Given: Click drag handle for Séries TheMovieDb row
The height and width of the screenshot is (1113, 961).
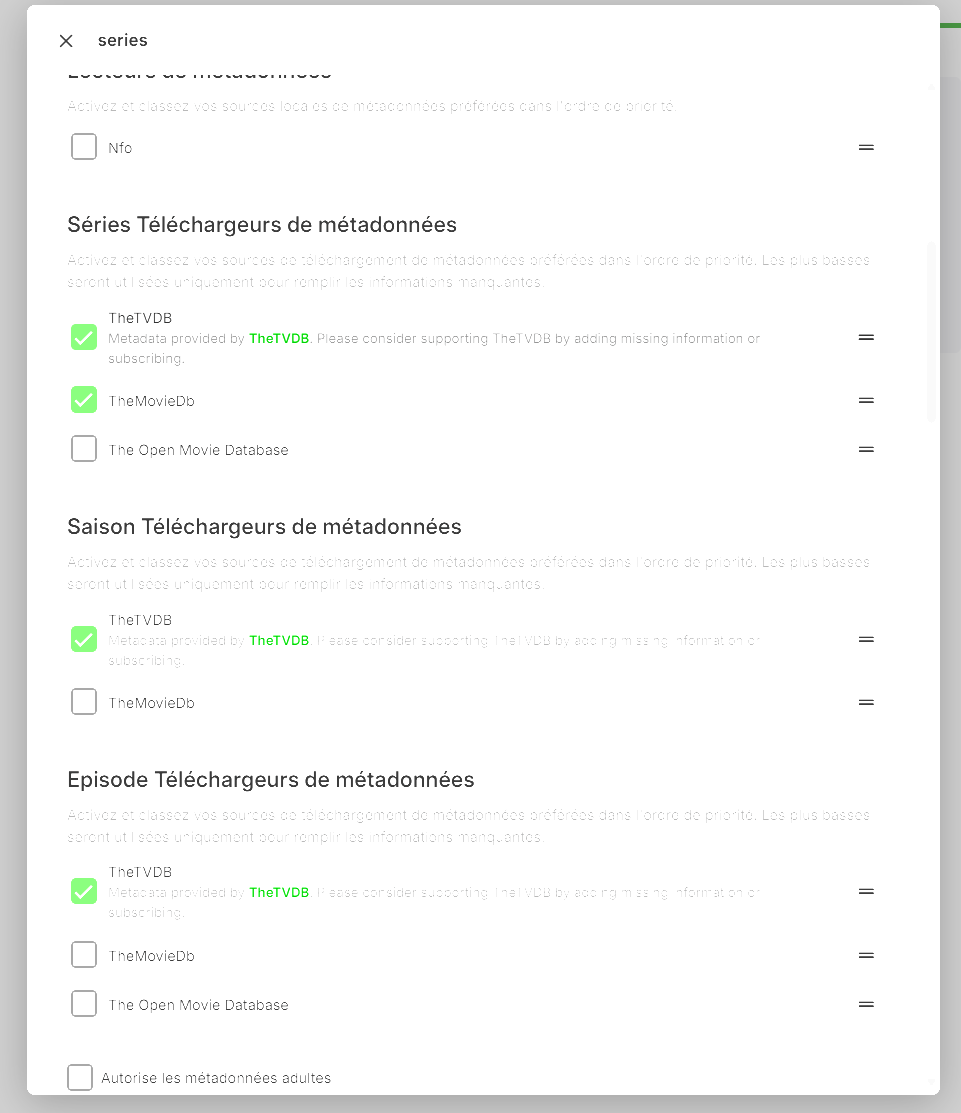Looking at the screenshot, I should pos(866,400).
